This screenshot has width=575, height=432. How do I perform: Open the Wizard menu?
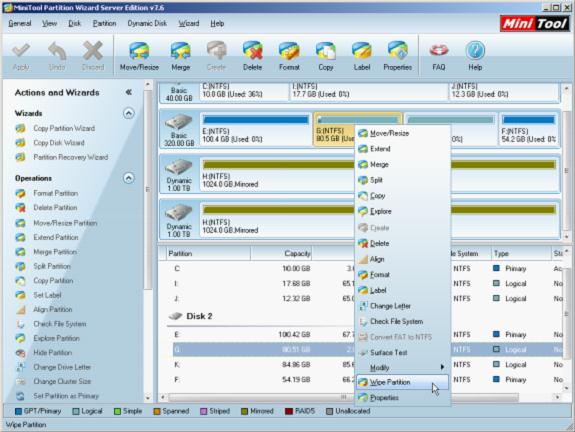(189, 23)
